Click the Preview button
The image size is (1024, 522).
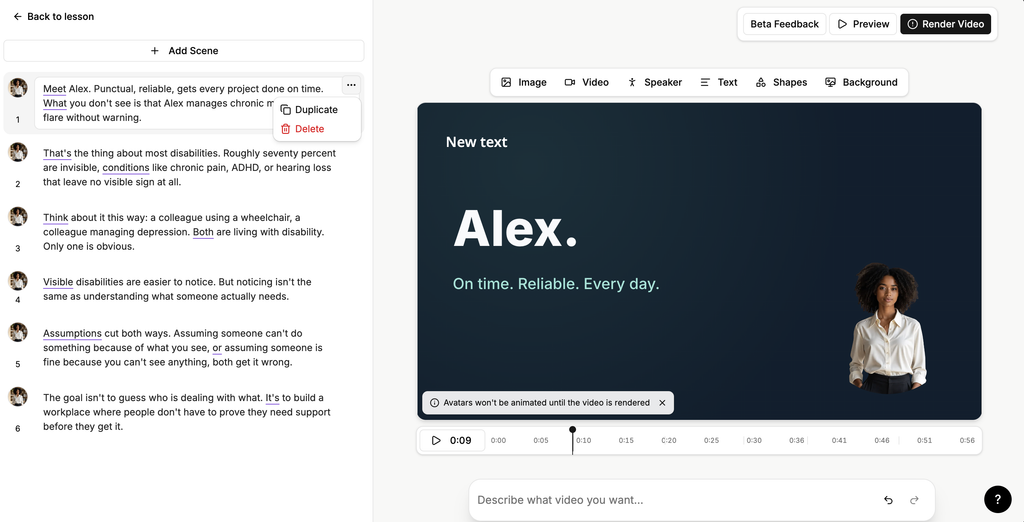(x=863, y=24)
